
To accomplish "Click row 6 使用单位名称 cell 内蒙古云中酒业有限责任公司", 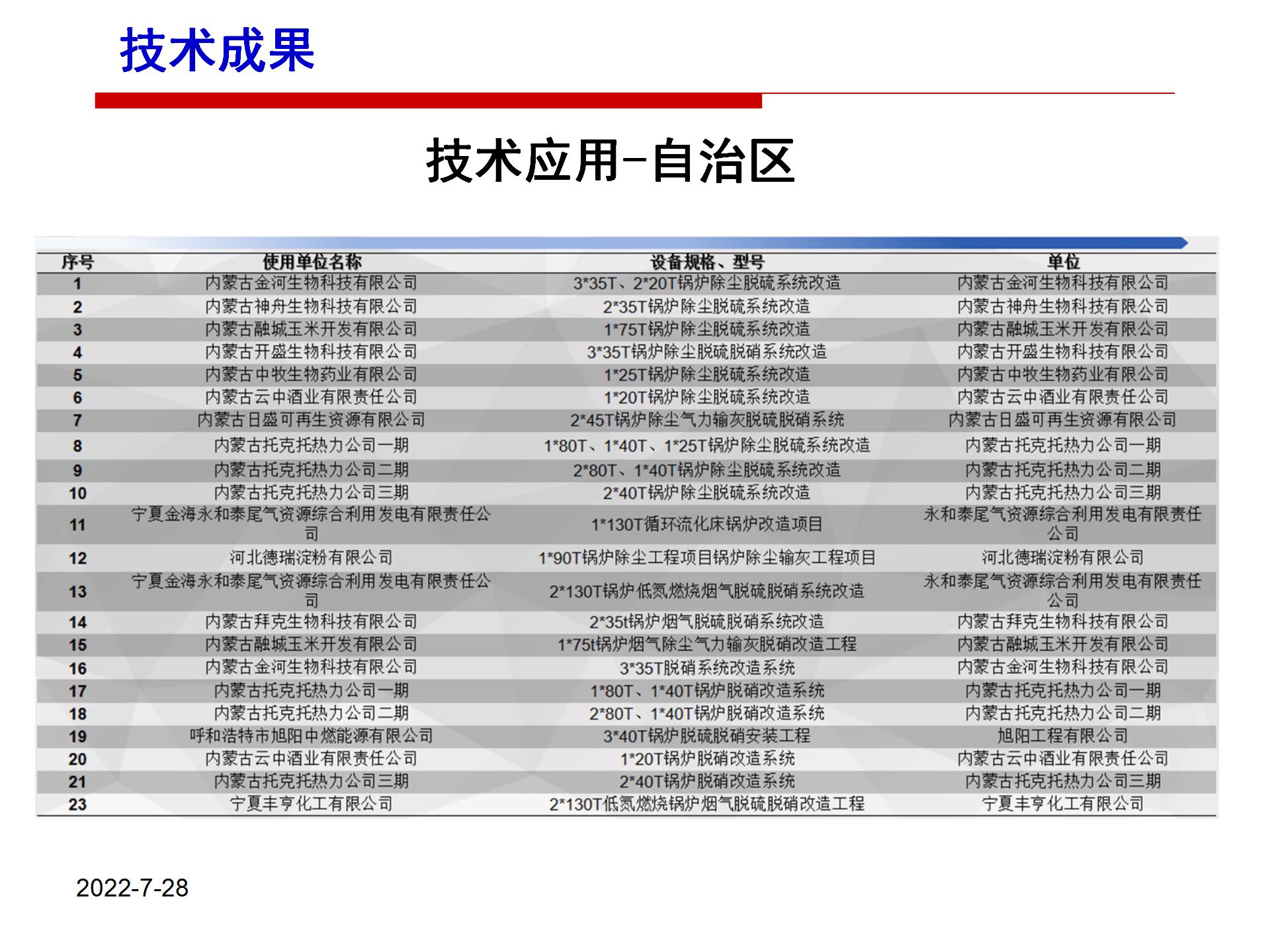I will pos(312,397).
